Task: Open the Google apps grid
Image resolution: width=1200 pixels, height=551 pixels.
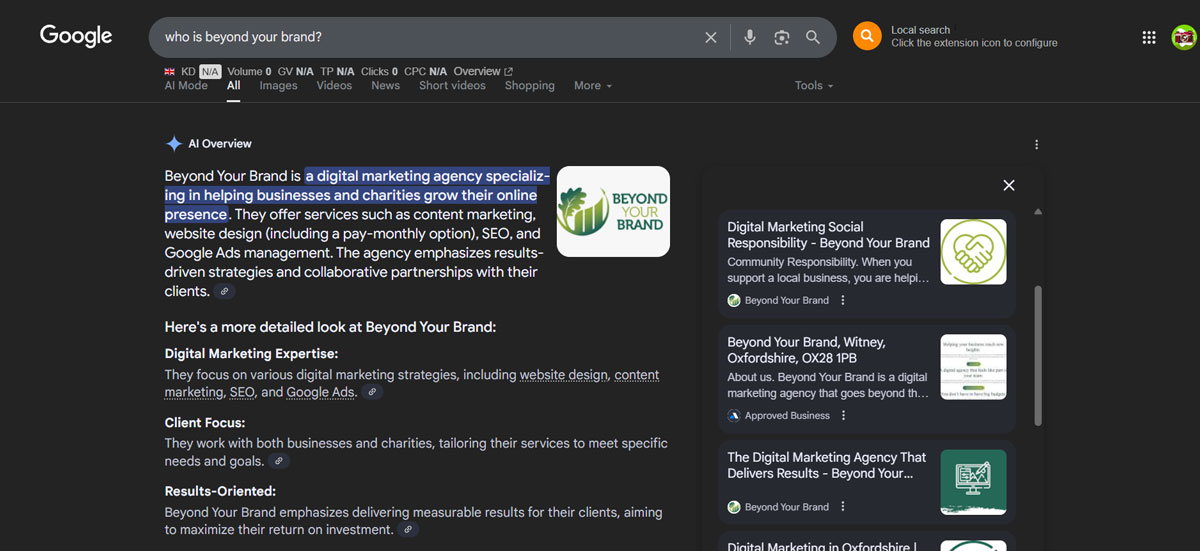Action: [1149, 37]
